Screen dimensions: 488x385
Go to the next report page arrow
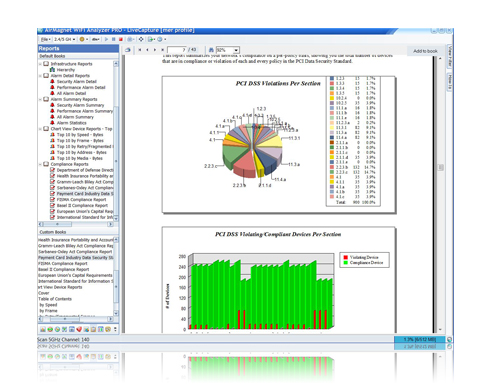[155, 50]
